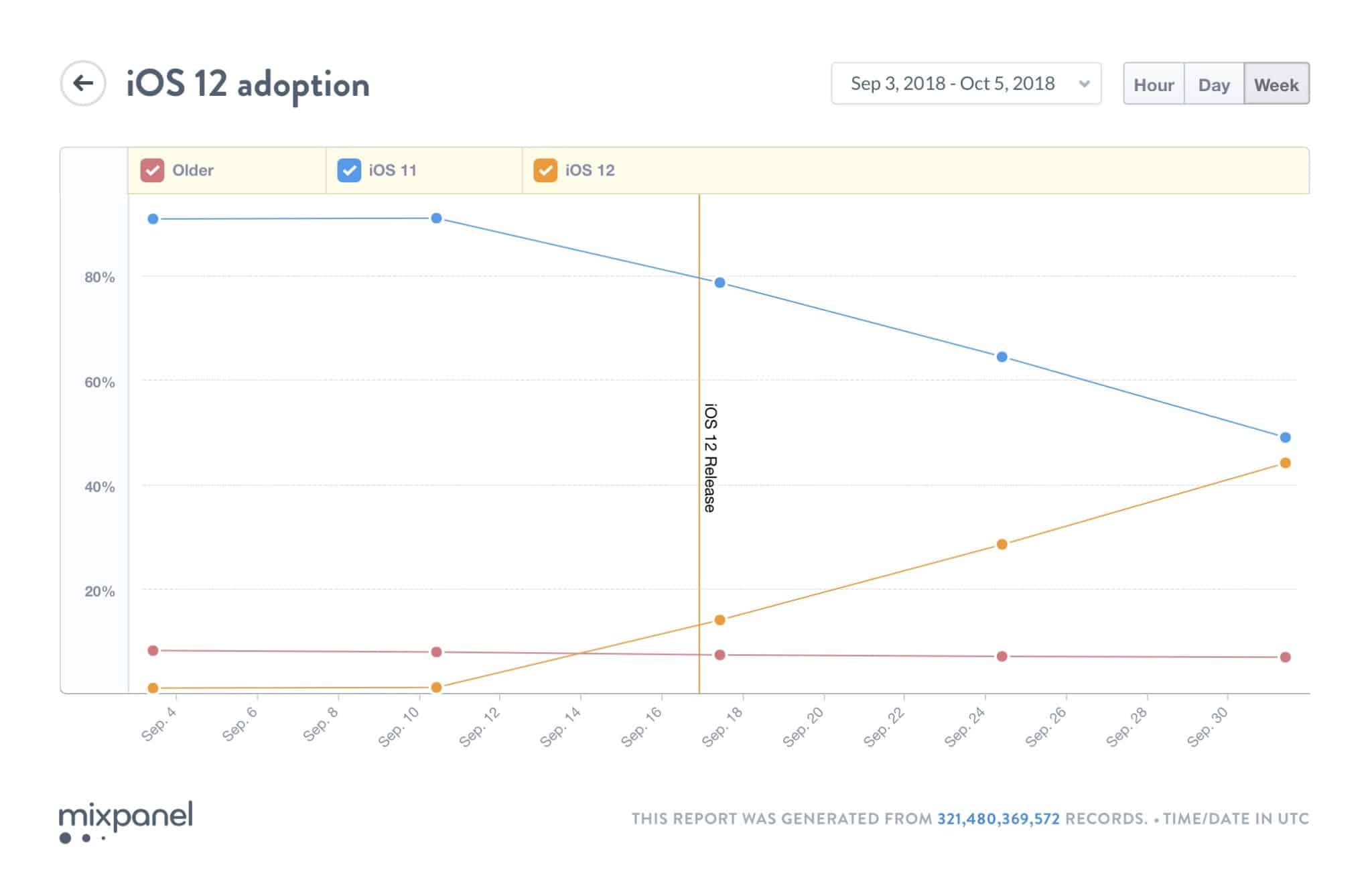
Task: Click the Sep. 18 axis label
Action: 722,726
